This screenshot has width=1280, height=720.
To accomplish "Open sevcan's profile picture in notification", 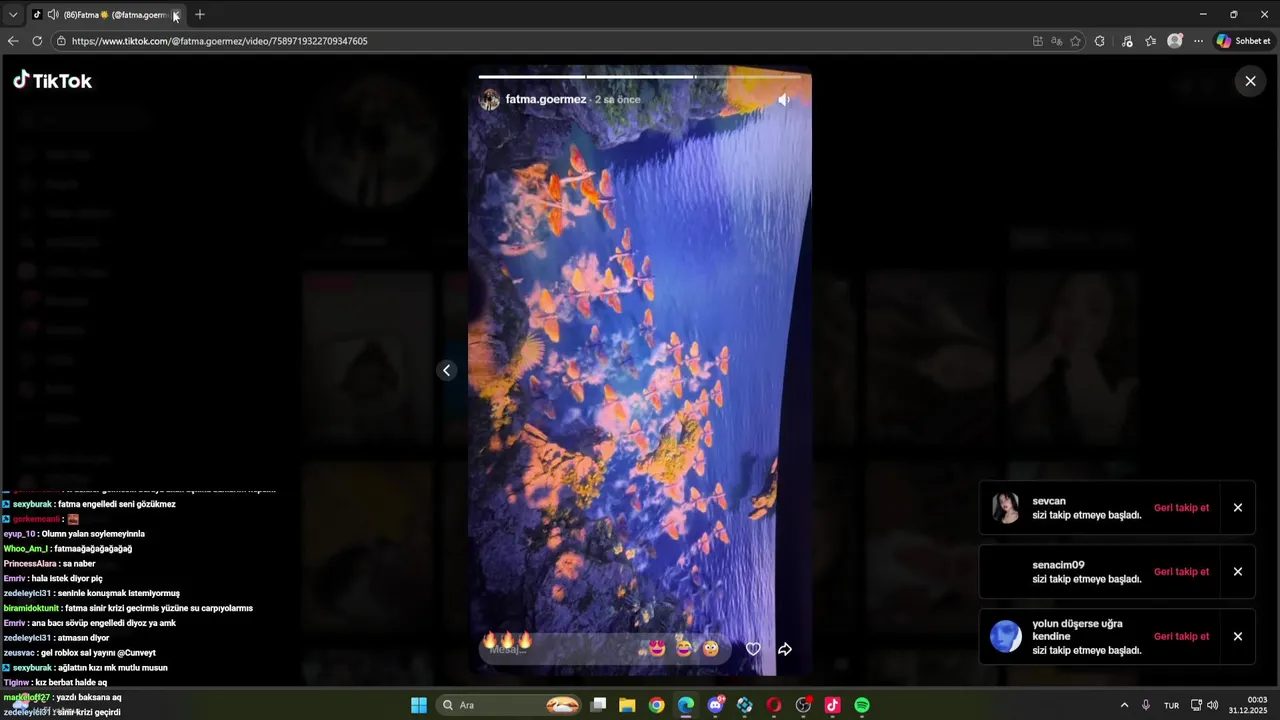I will [1005, 508].
